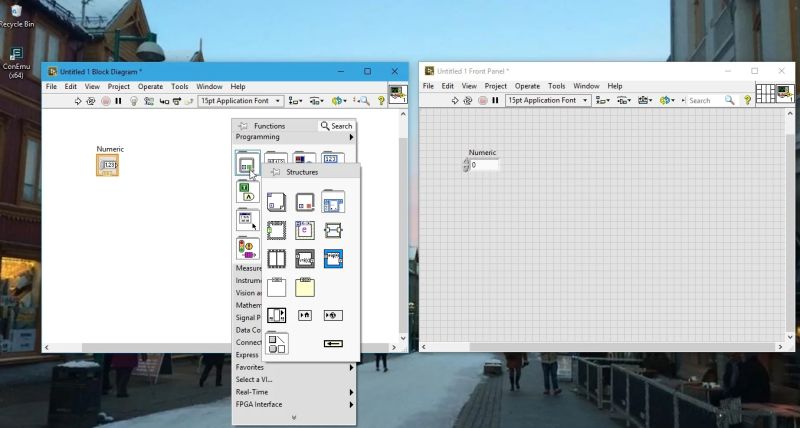Open File menu in Front Panel window
Image resolution: width=800 pixels, height=428 pixels.
[x=429, y=86]
